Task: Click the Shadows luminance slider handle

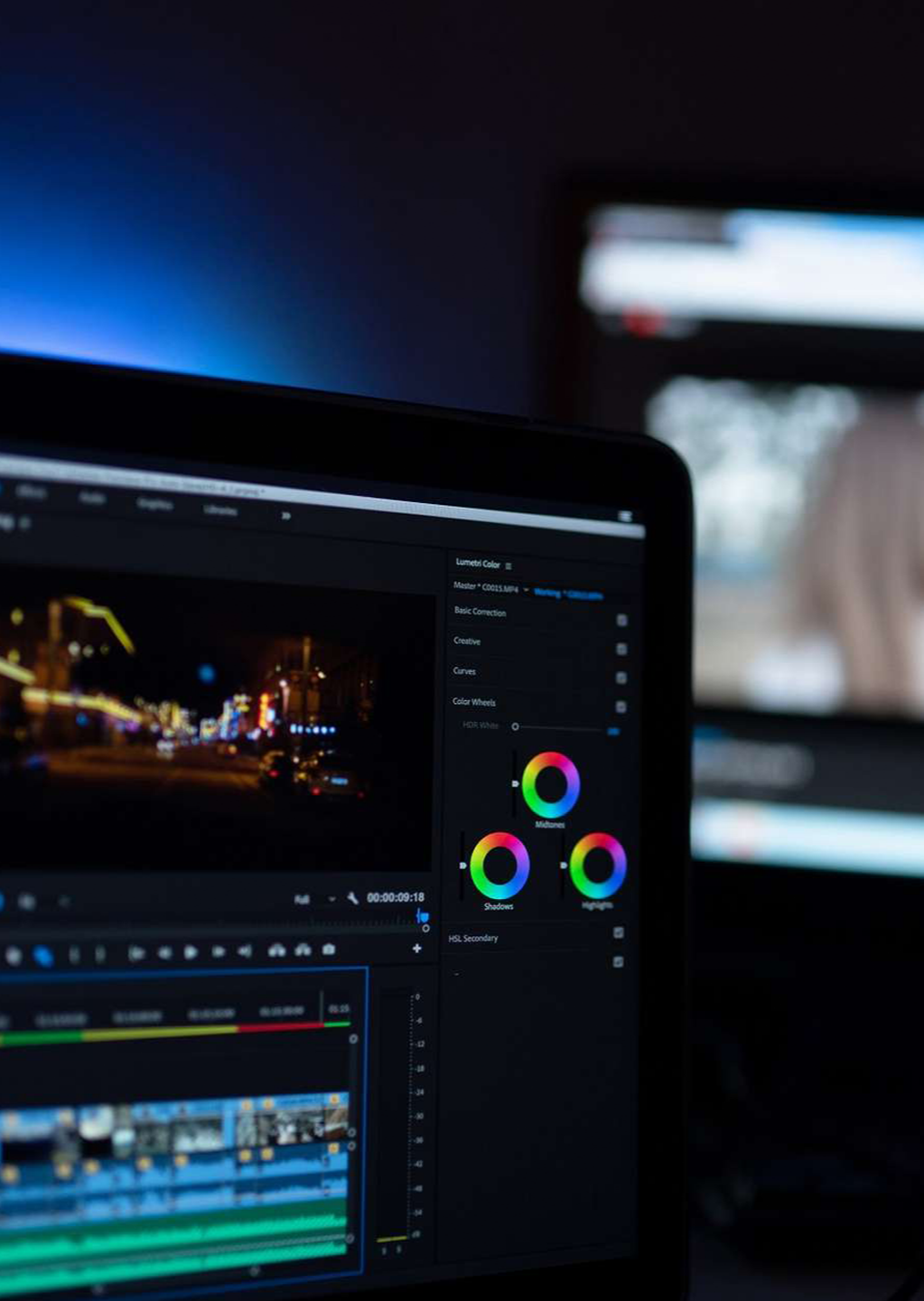Action: pyautogui.click(x=462, y=866)
